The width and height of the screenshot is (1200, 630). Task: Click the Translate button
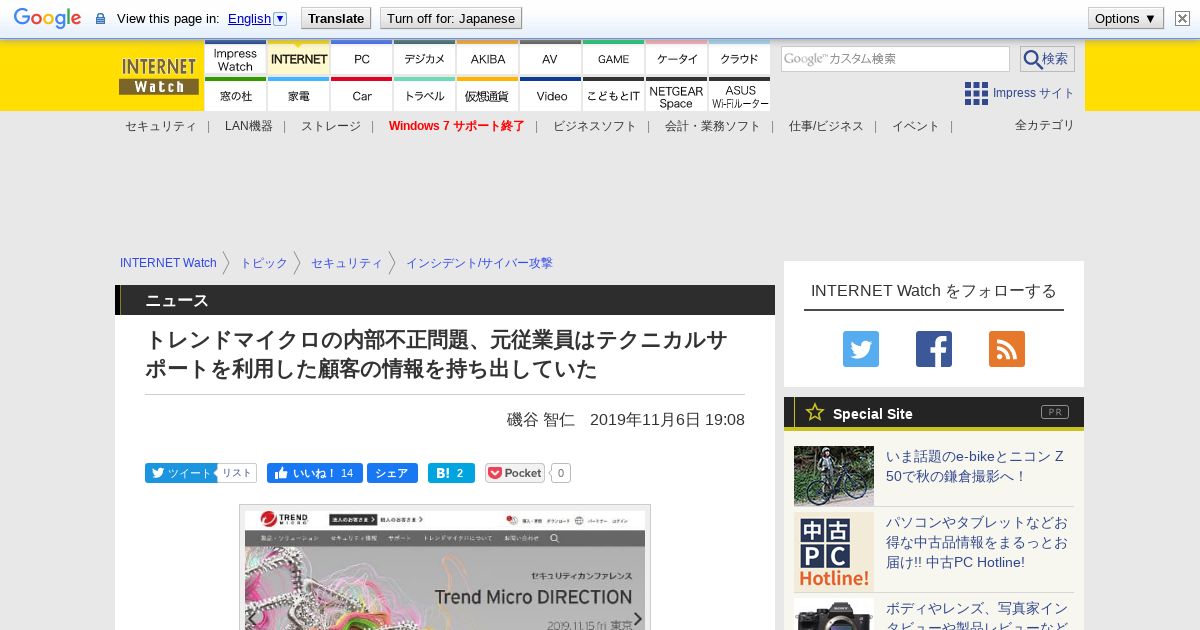pos(336,18)
